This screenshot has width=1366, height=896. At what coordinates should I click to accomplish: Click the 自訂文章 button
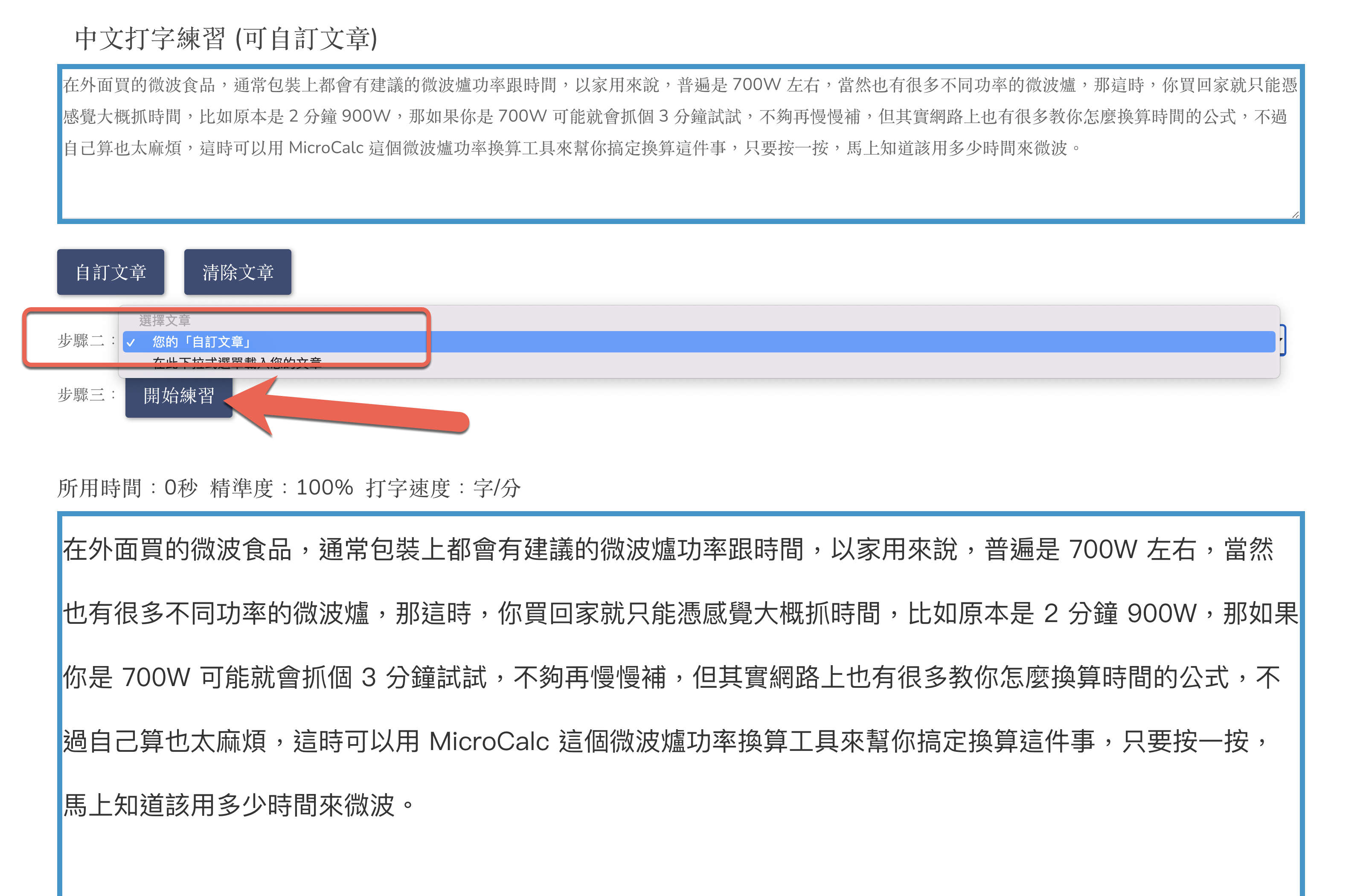pos(111,272)
